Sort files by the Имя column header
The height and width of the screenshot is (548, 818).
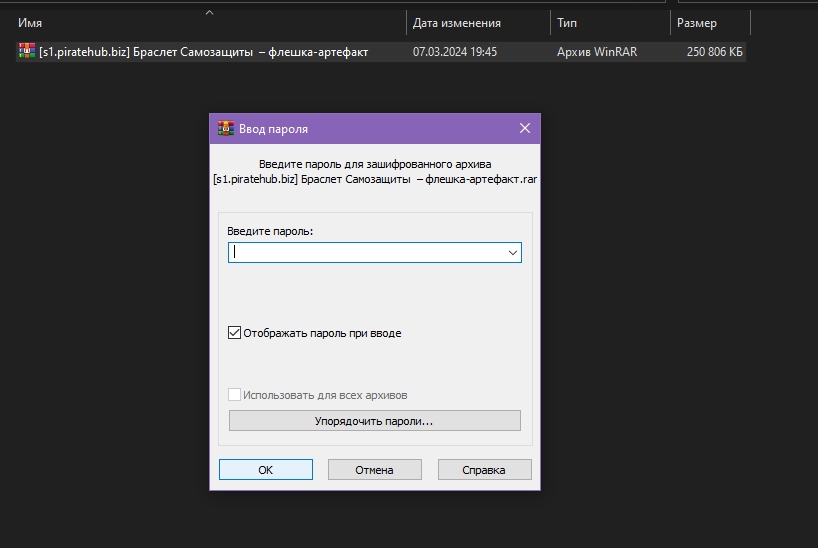[x=30, y=23]
